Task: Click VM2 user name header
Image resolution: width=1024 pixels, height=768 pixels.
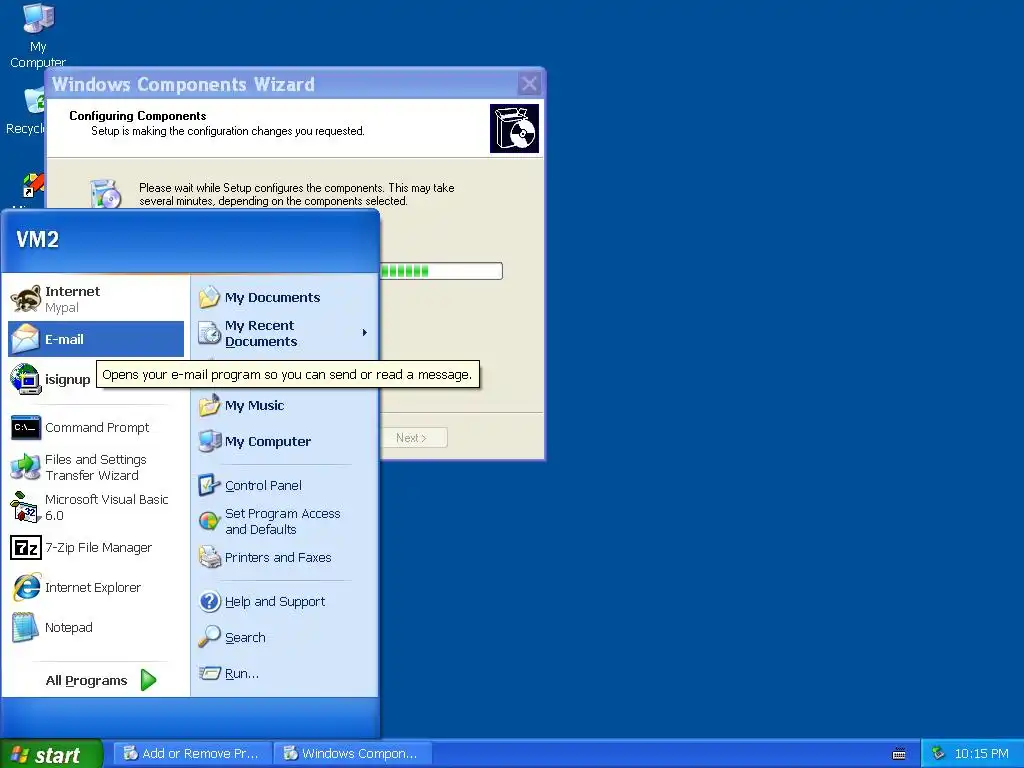Action: pyautogui.click(x=37, y=240)
